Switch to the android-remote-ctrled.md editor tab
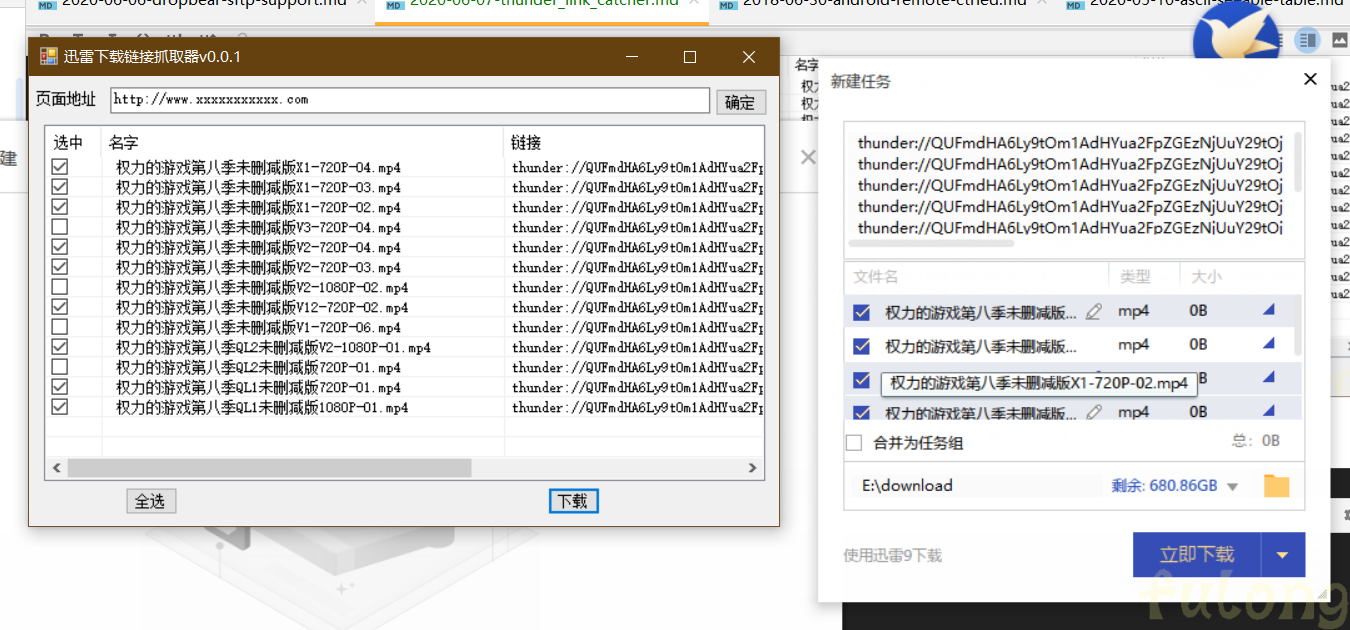Viewport: 1350px width, 630px height. pos(883,5)
